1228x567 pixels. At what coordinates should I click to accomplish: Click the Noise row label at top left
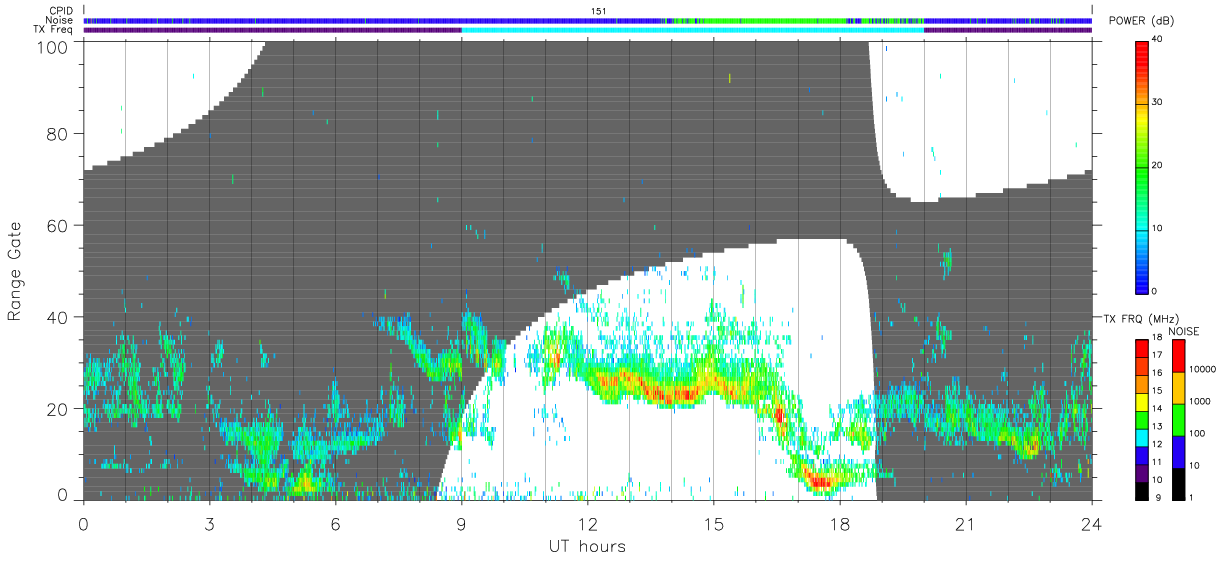[x=60, y=20]
